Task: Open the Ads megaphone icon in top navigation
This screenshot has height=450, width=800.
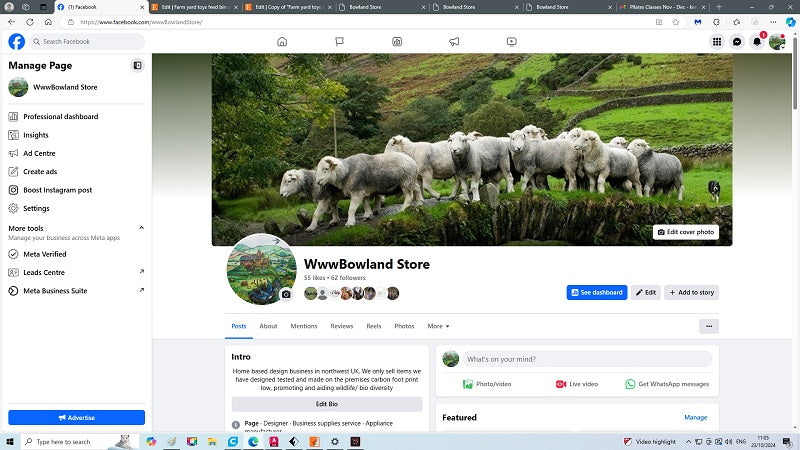Action: [454, 42]
